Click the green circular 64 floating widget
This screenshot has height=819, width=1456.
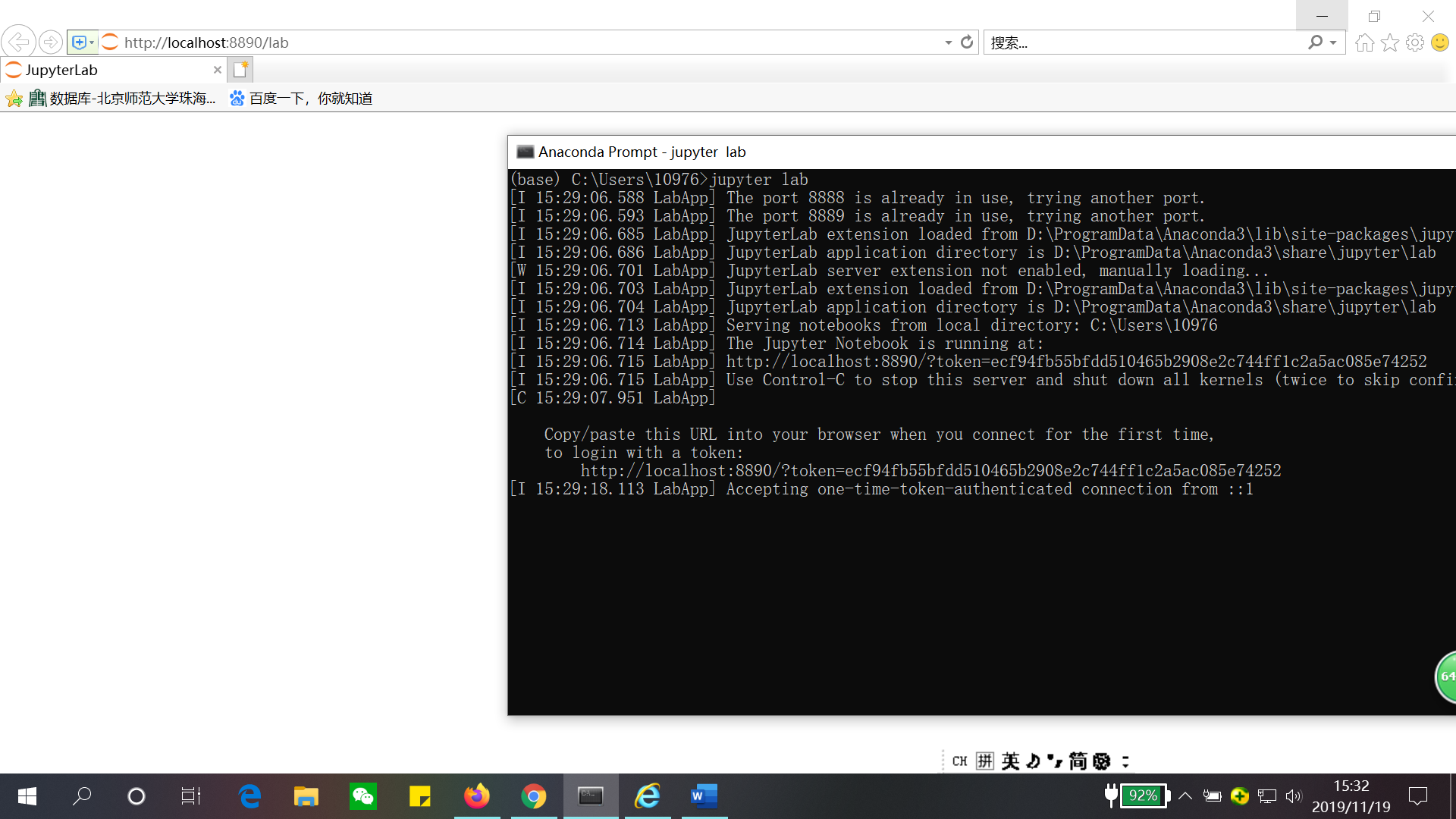[x=1445, y=676]
